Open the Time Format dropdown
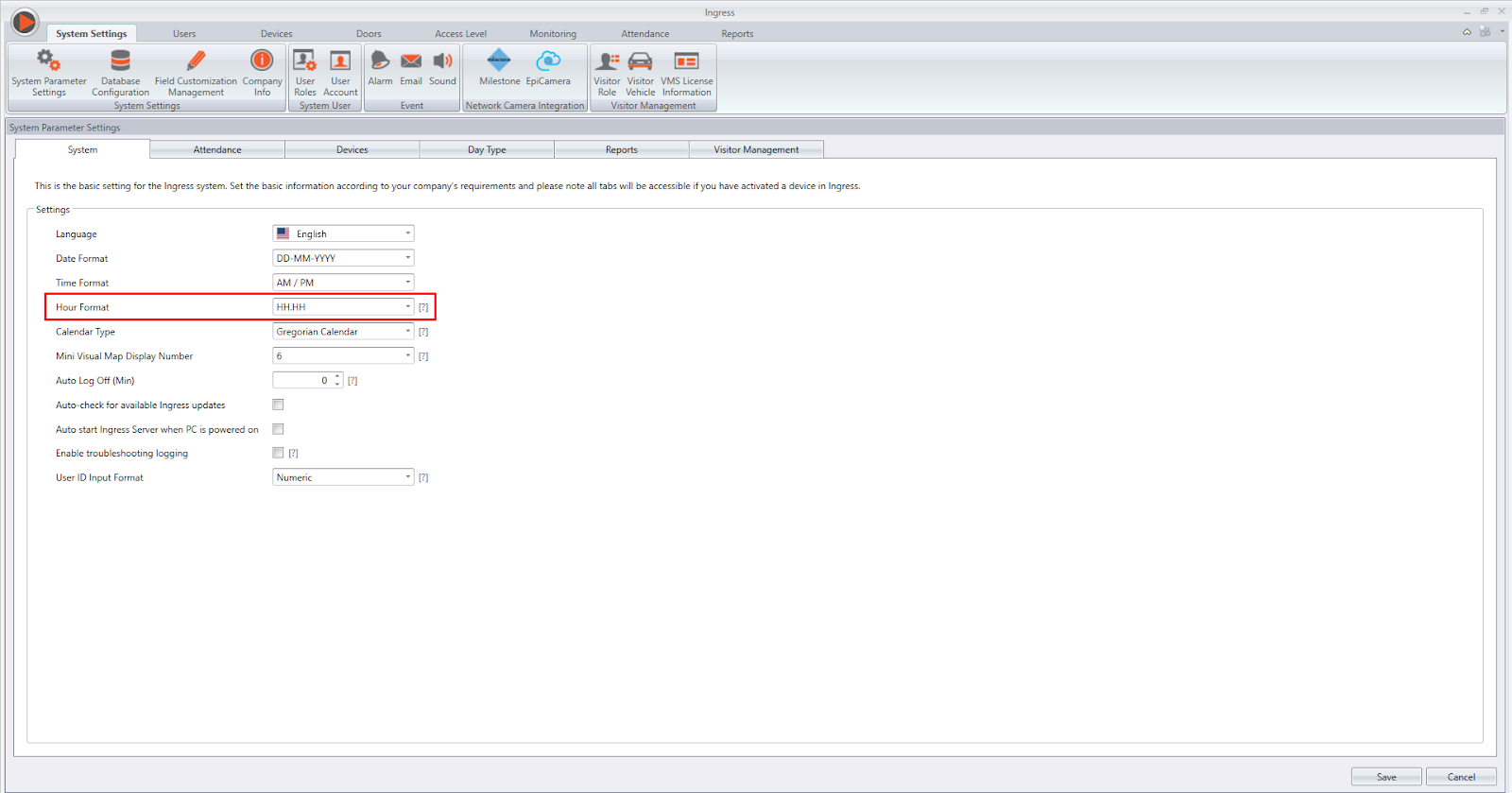1512x793 pixels. [343, 283]
